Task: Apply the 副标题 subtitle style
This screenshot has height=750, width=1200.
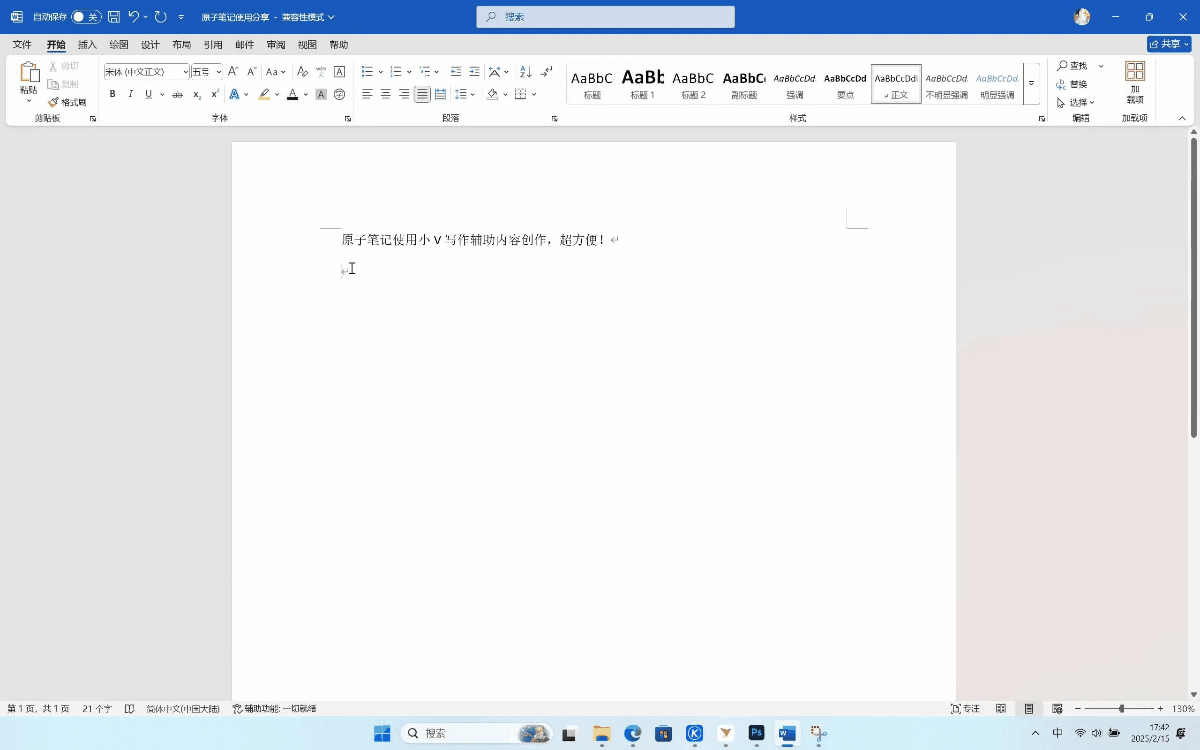Action: coord(743,83)
